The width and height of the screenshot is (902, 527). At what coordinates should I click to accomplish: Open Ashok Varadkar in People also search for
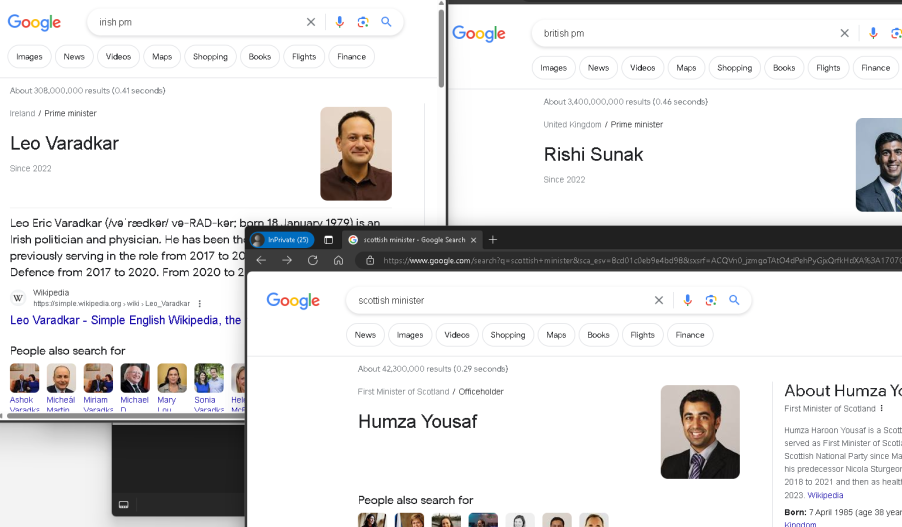click(x=24, y=387)
